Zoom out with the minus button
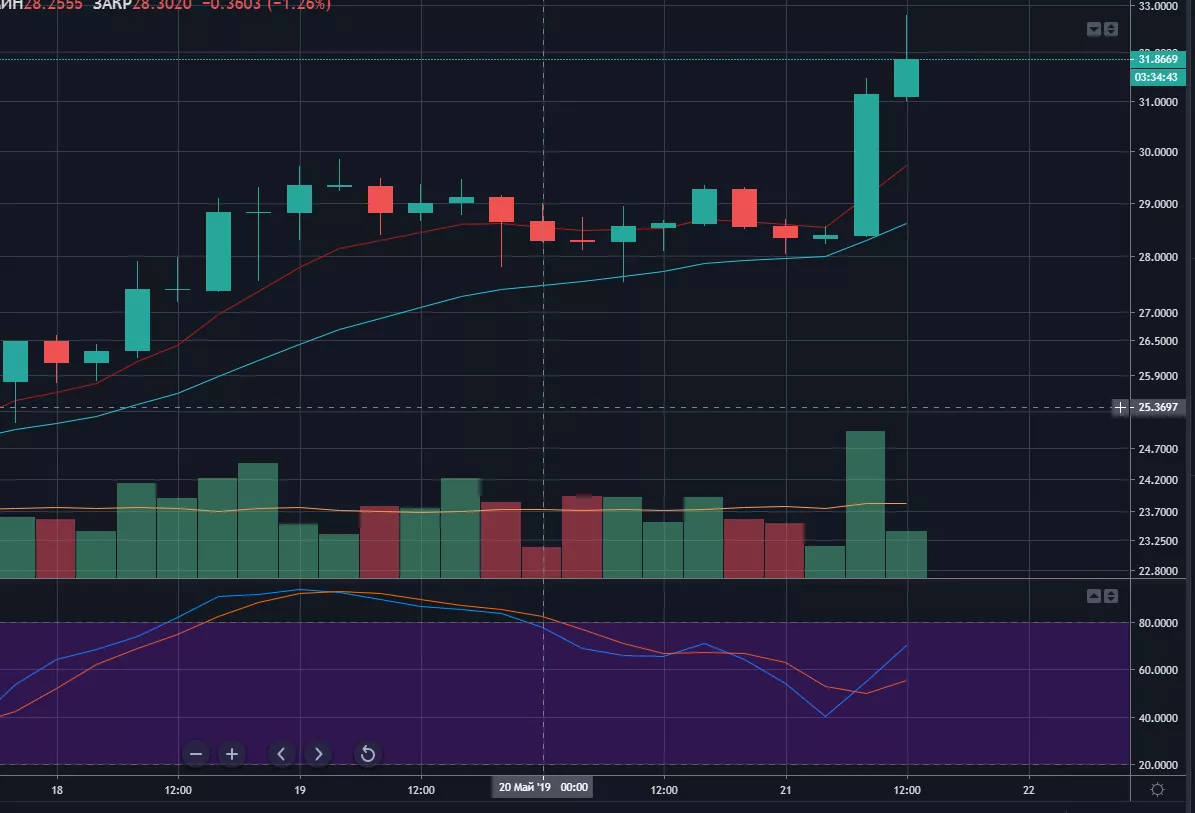Image resolution: width=1195 pixels, height=813 pixels. click(x=196, y=753)
